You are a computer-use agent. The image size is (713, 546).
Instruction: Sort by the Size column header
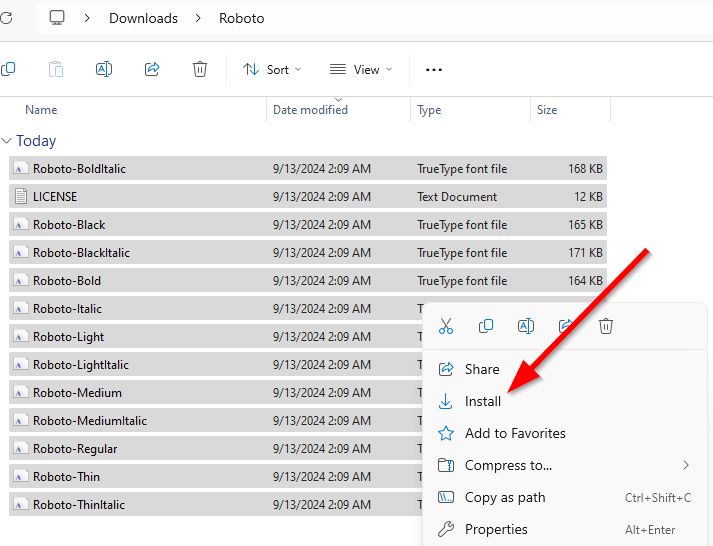[x=547, y=110]
